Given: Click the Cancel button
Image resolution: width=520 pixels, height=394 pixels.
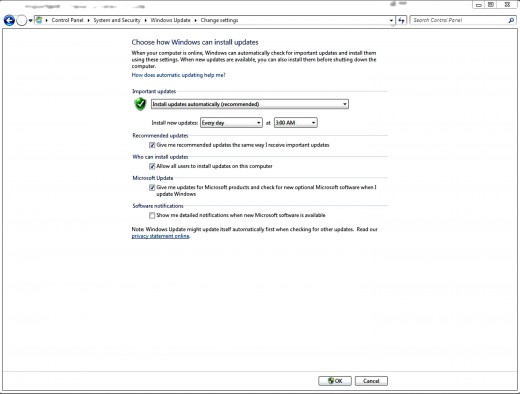Looking at the screenshot, I should coord(371,381).
